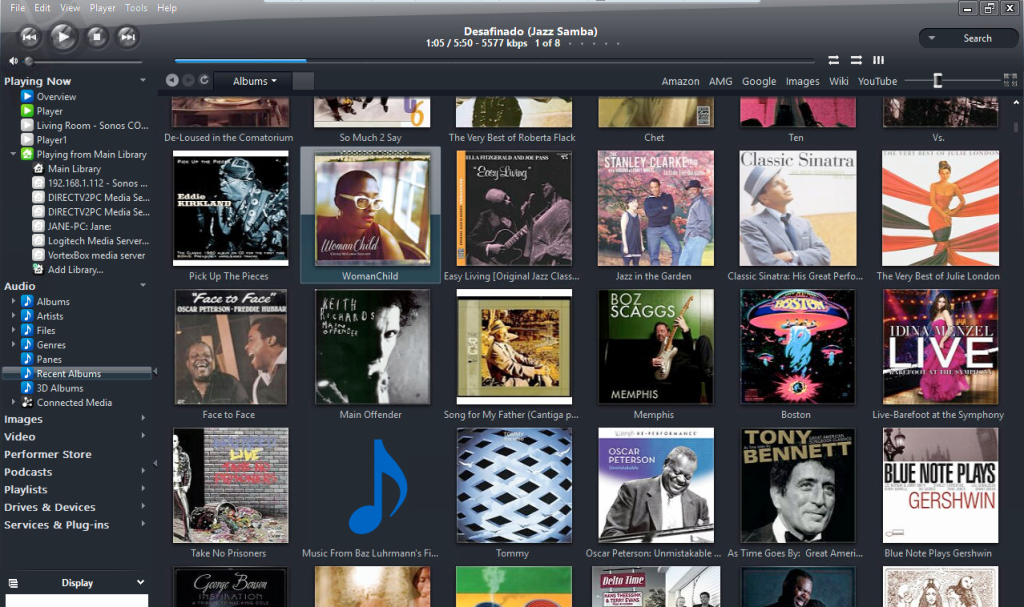Image resolution: width=1024 pixels, height=607 pixels.
Task: Click the thumbnail grid size icon
Action: pos(1010,80)
